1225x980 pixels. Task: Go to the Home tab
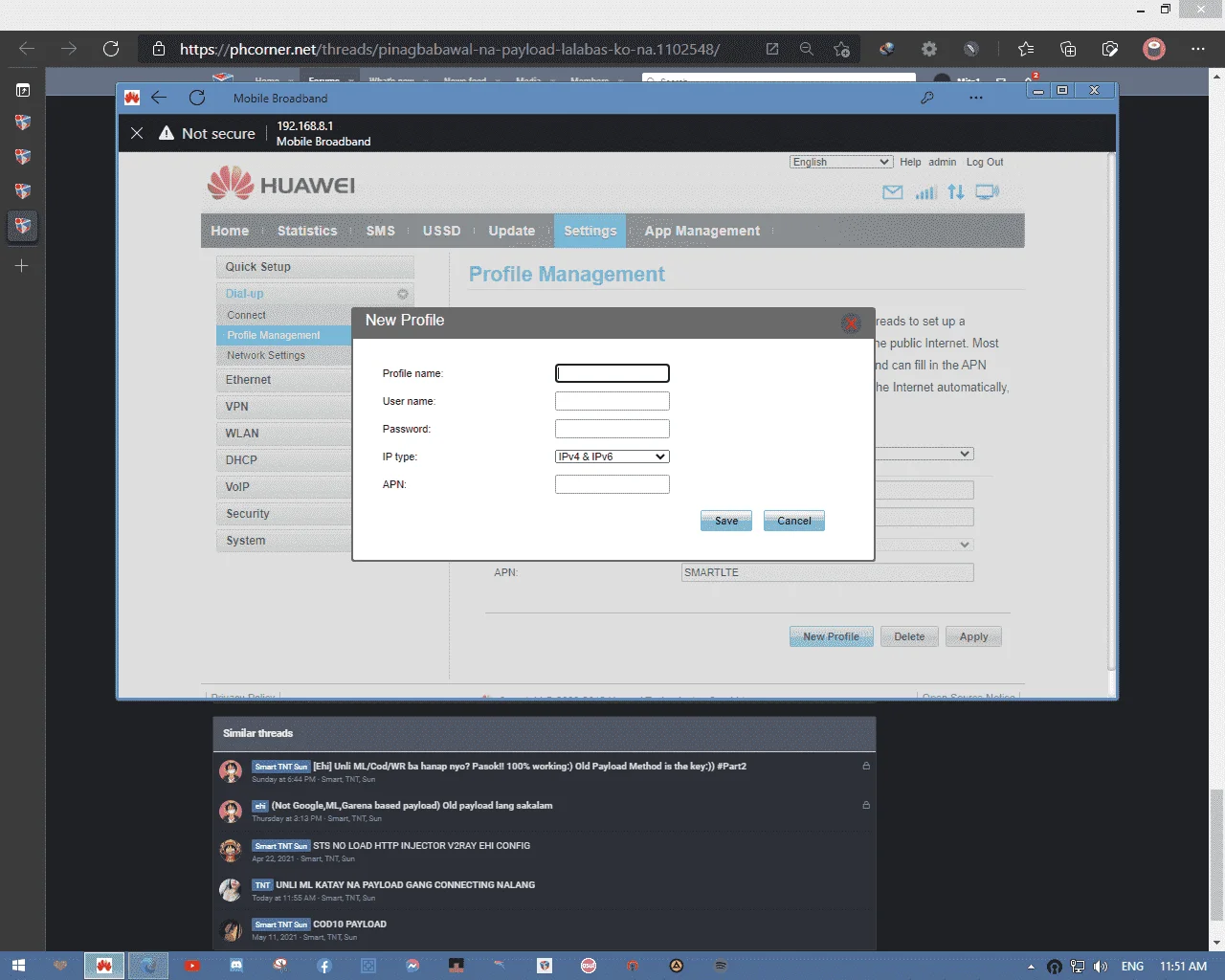pos(230,231)
